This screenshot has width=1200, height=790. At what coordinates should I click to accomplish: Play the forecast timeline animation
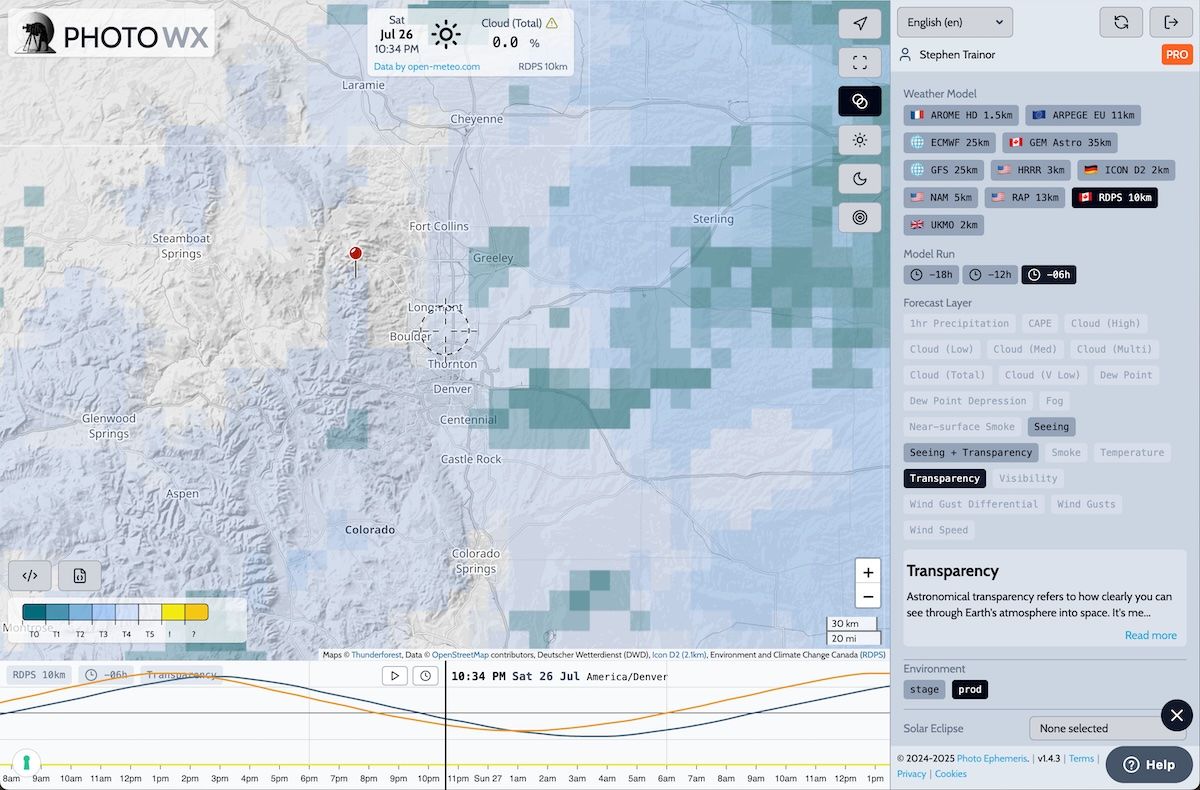395,676
